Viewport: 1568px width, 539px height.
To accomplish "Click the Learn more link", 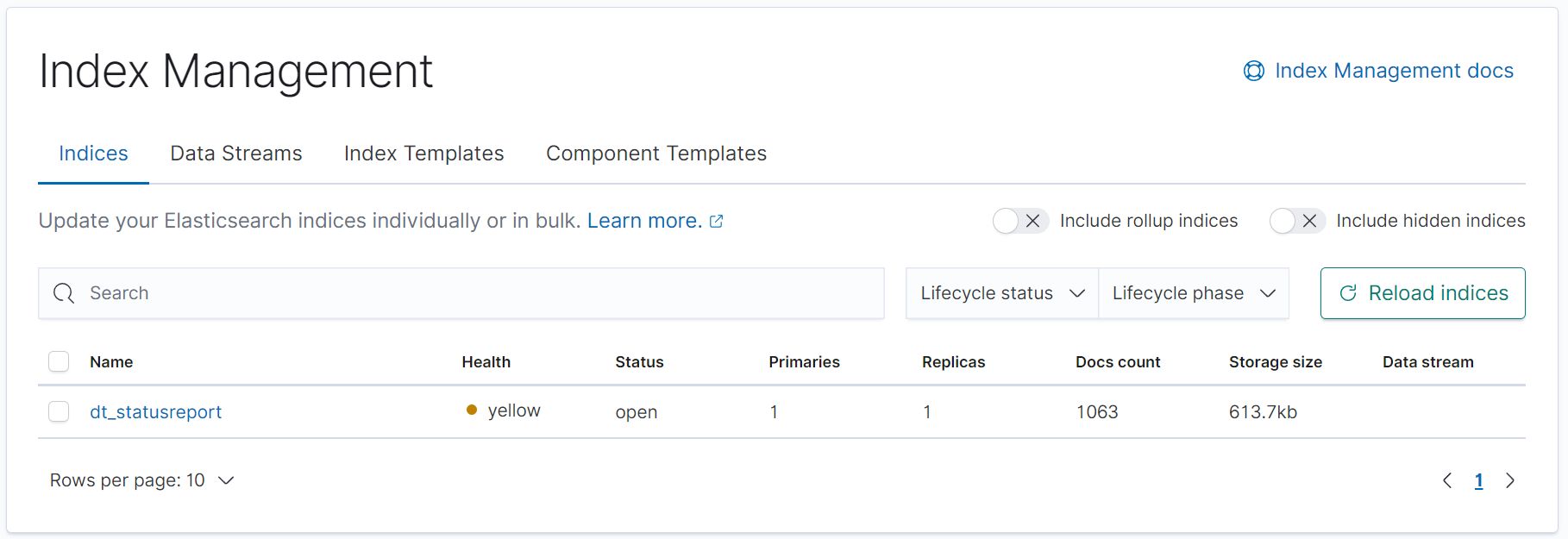I will [x=644, y=221].
